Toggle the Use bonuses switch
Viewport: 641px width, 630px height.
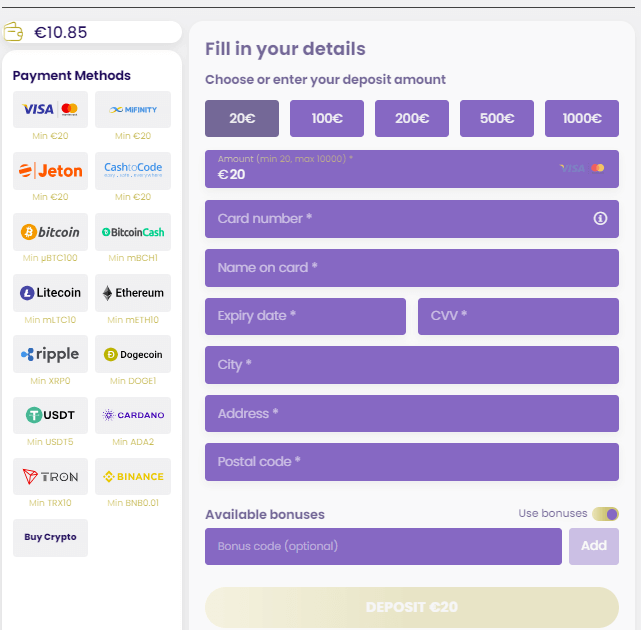point(605,514)
